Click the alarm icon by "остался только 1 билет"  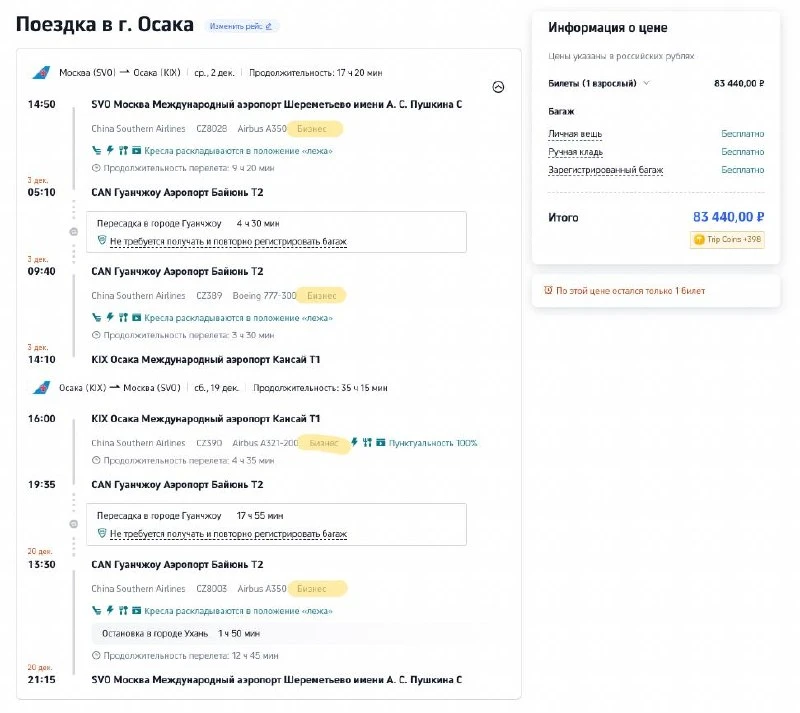click(x=548, y=290)
